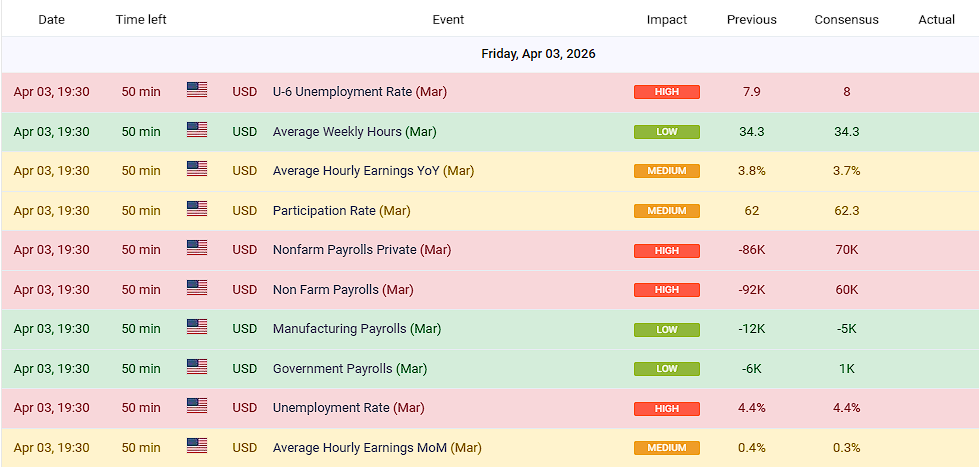Click the Date column header
This screenshot has height=467, width=979.
point(51,19)
